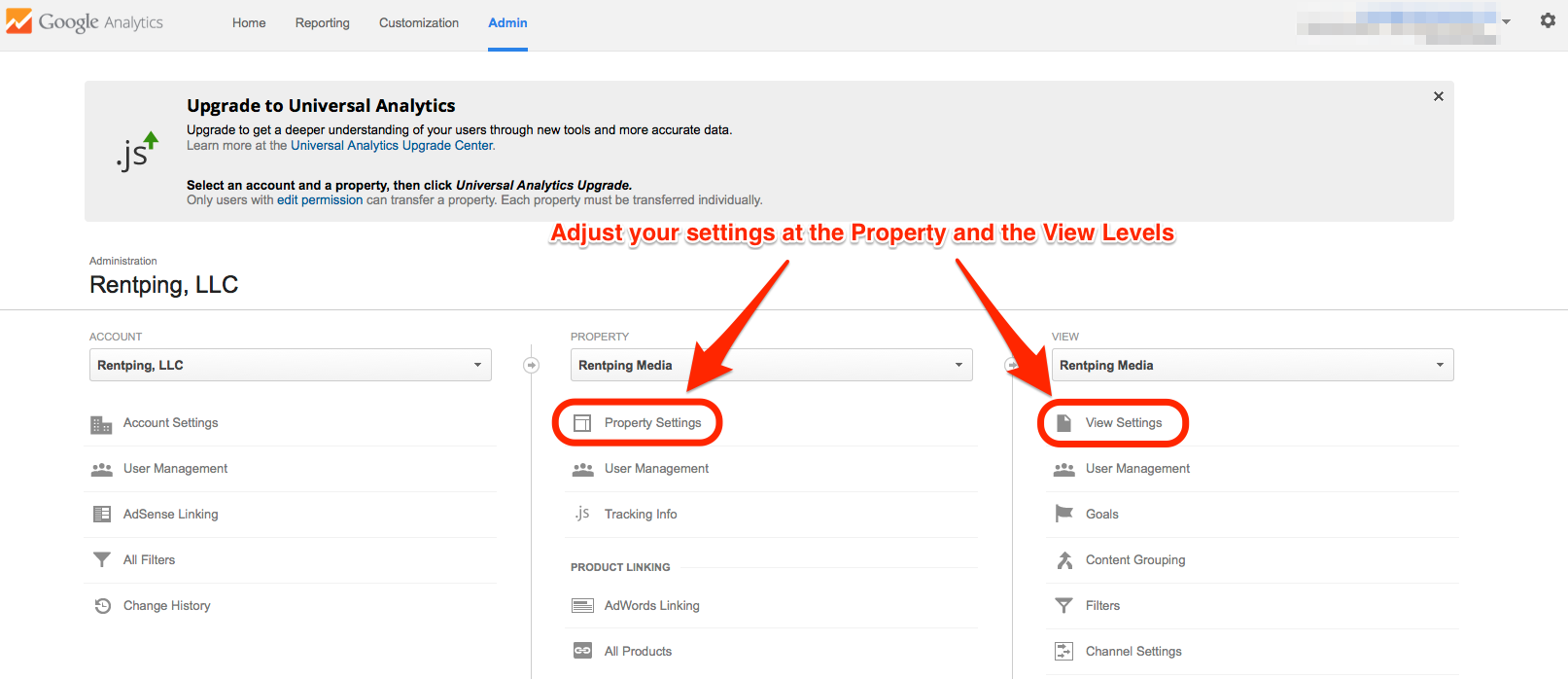This screenshot has height=679, width=1568.
Task: Click the AdWords Linking icon
Action: (582, 606)
